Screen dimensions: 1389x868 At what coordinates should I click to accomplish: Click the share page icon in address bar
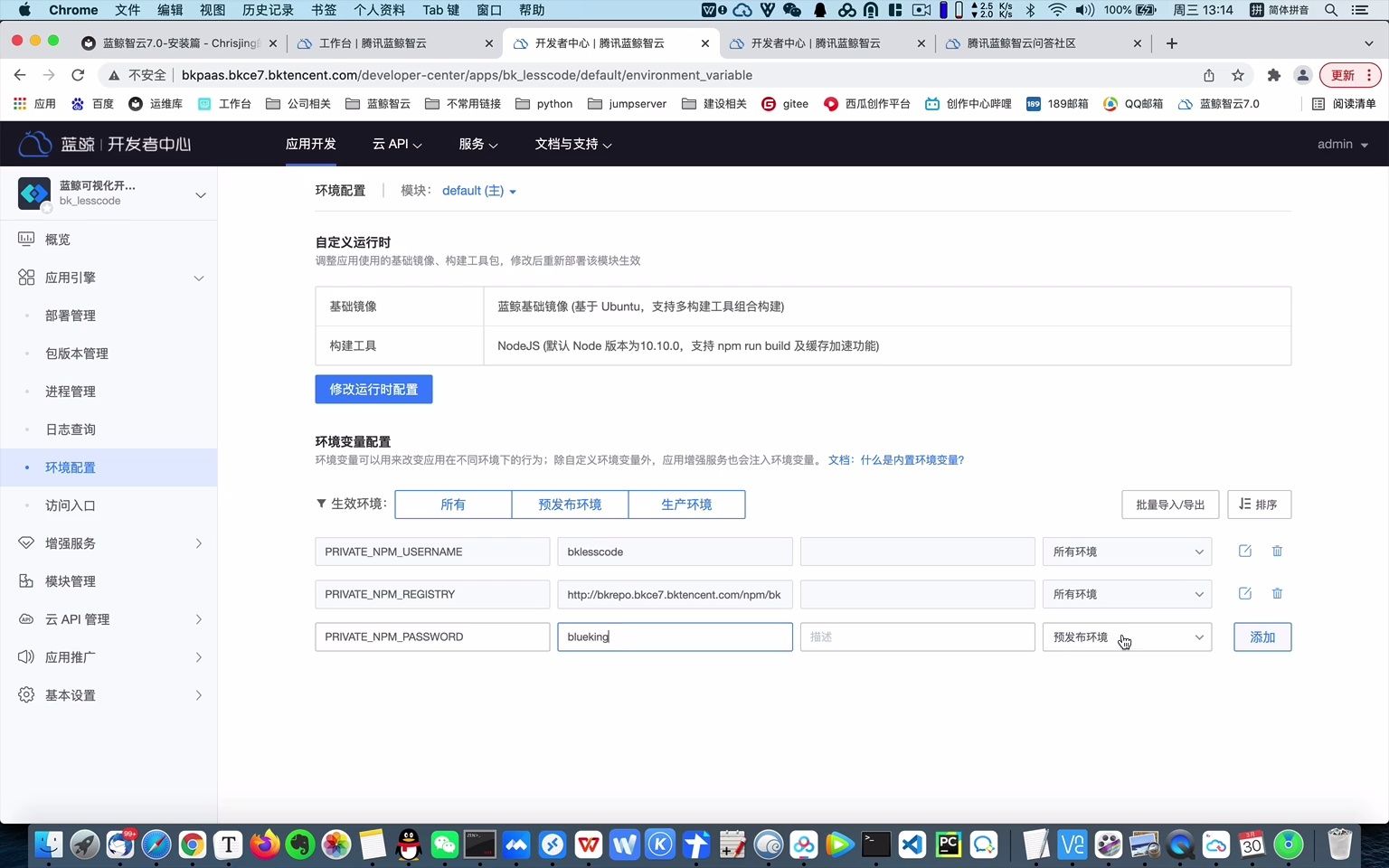1209,75
